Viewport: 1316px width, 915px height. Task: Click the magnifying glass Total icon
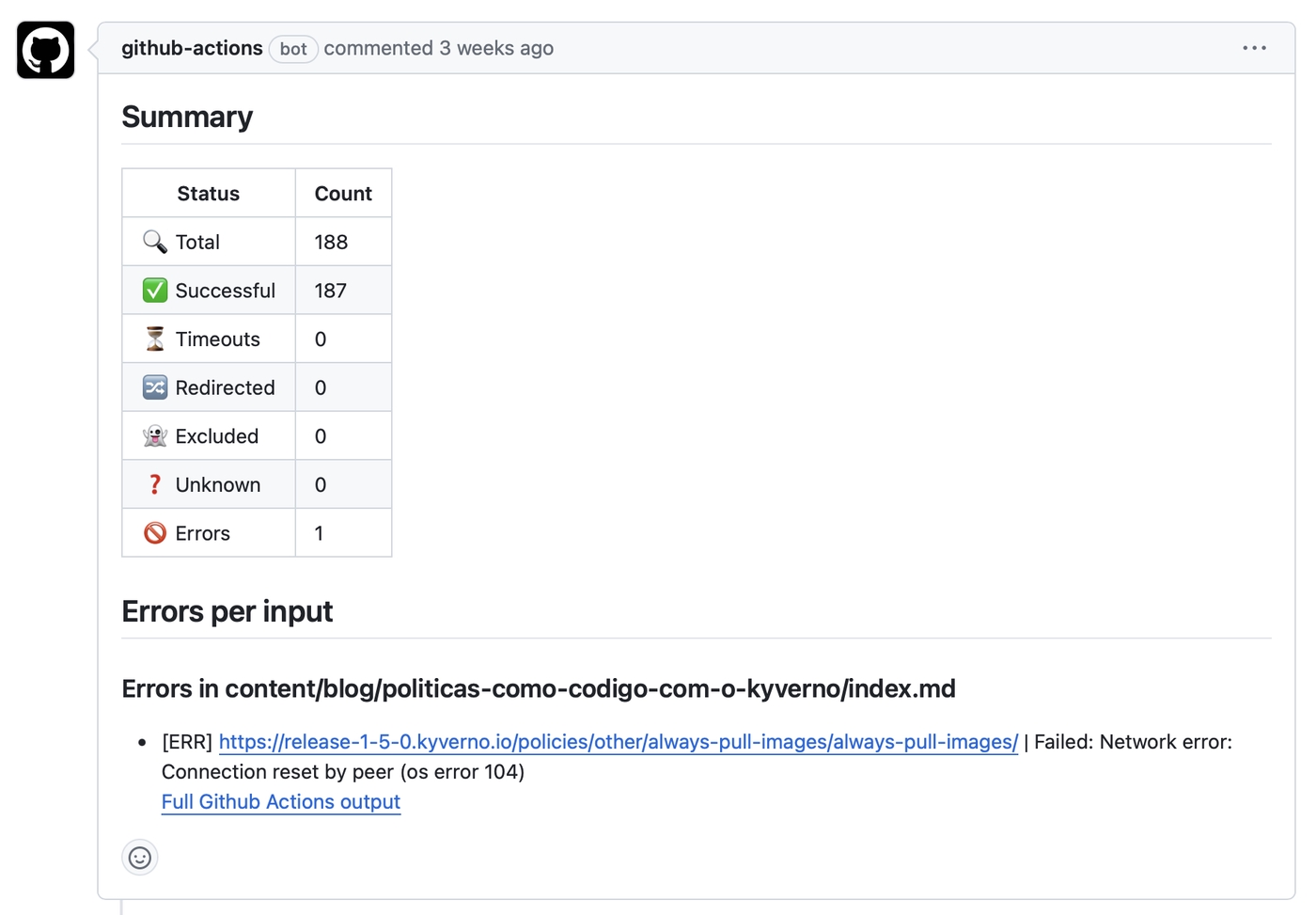(155, 242)
